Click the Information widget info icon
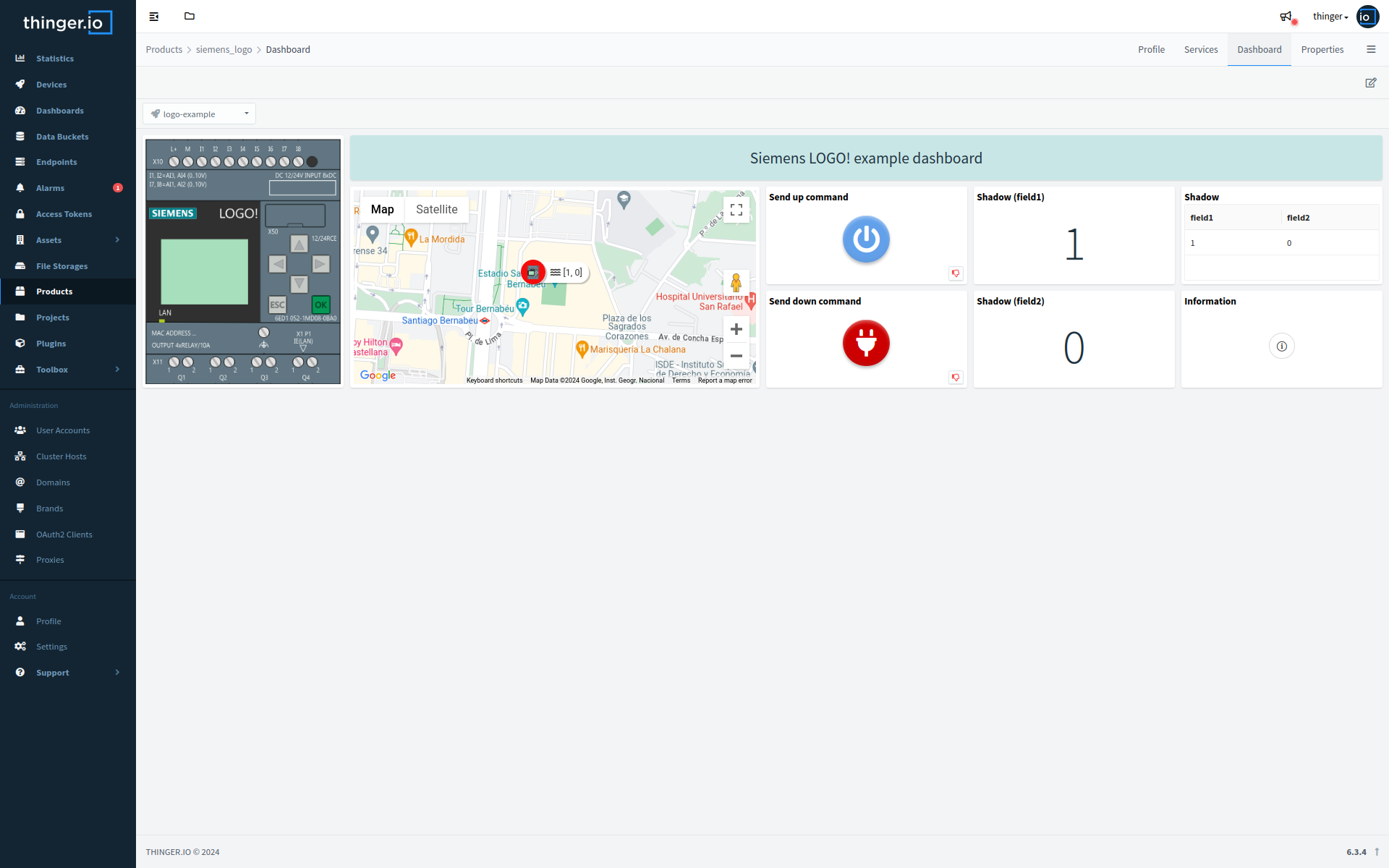 point(1281,346)
